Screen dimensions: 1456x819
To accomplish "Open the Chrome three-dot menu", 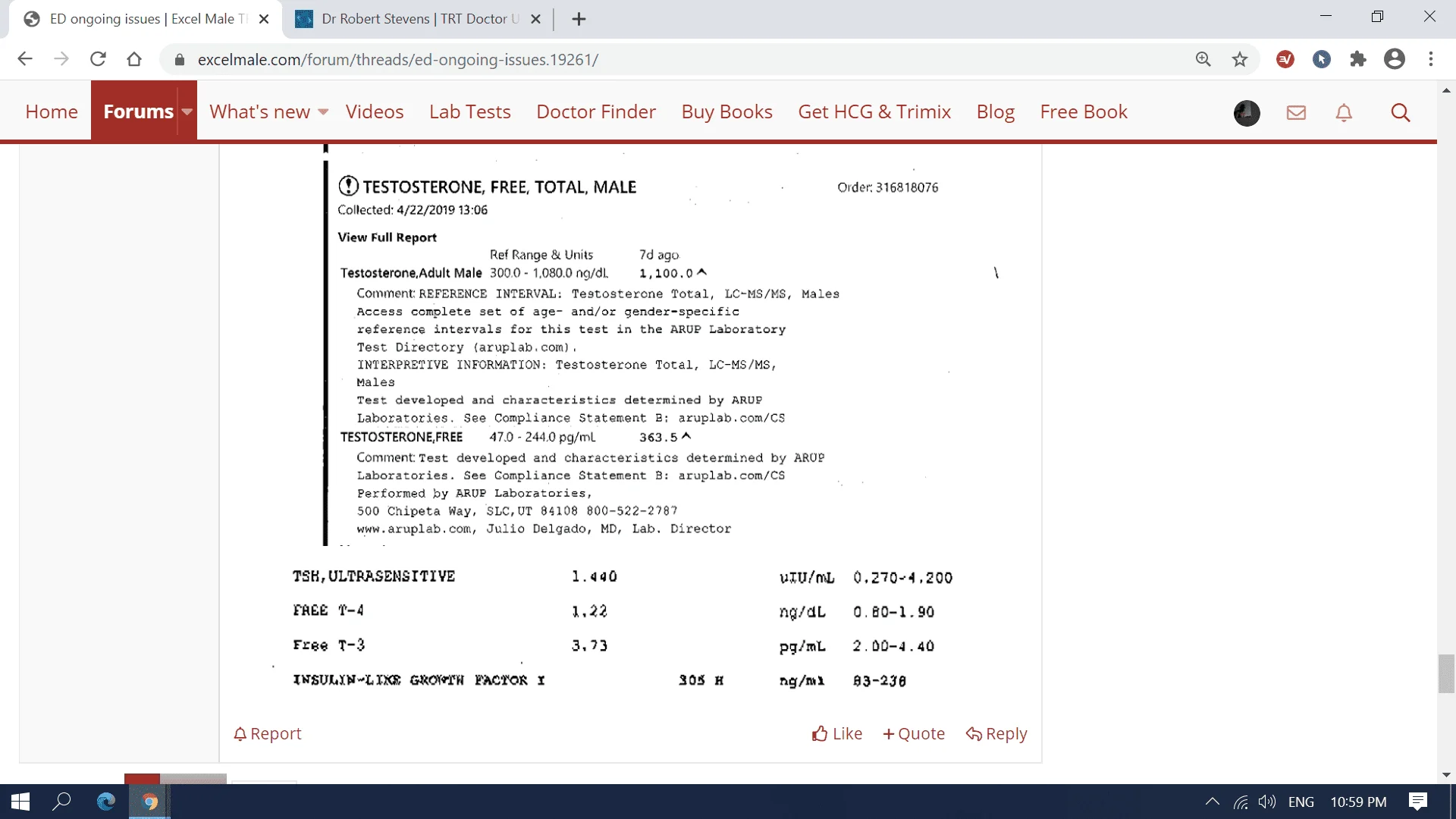I will [1431, 59].
